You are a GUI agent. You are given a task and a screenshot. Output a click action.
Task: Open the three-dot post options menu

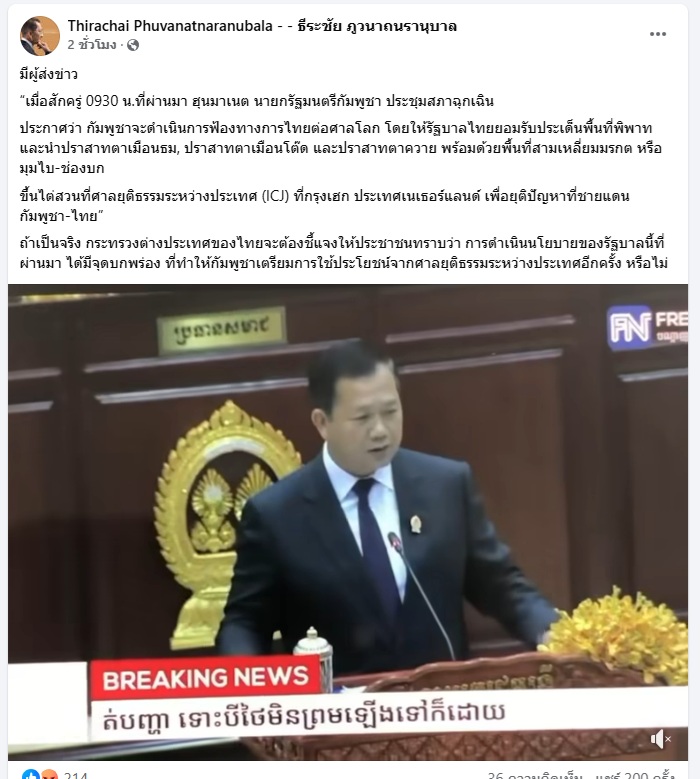657,34
